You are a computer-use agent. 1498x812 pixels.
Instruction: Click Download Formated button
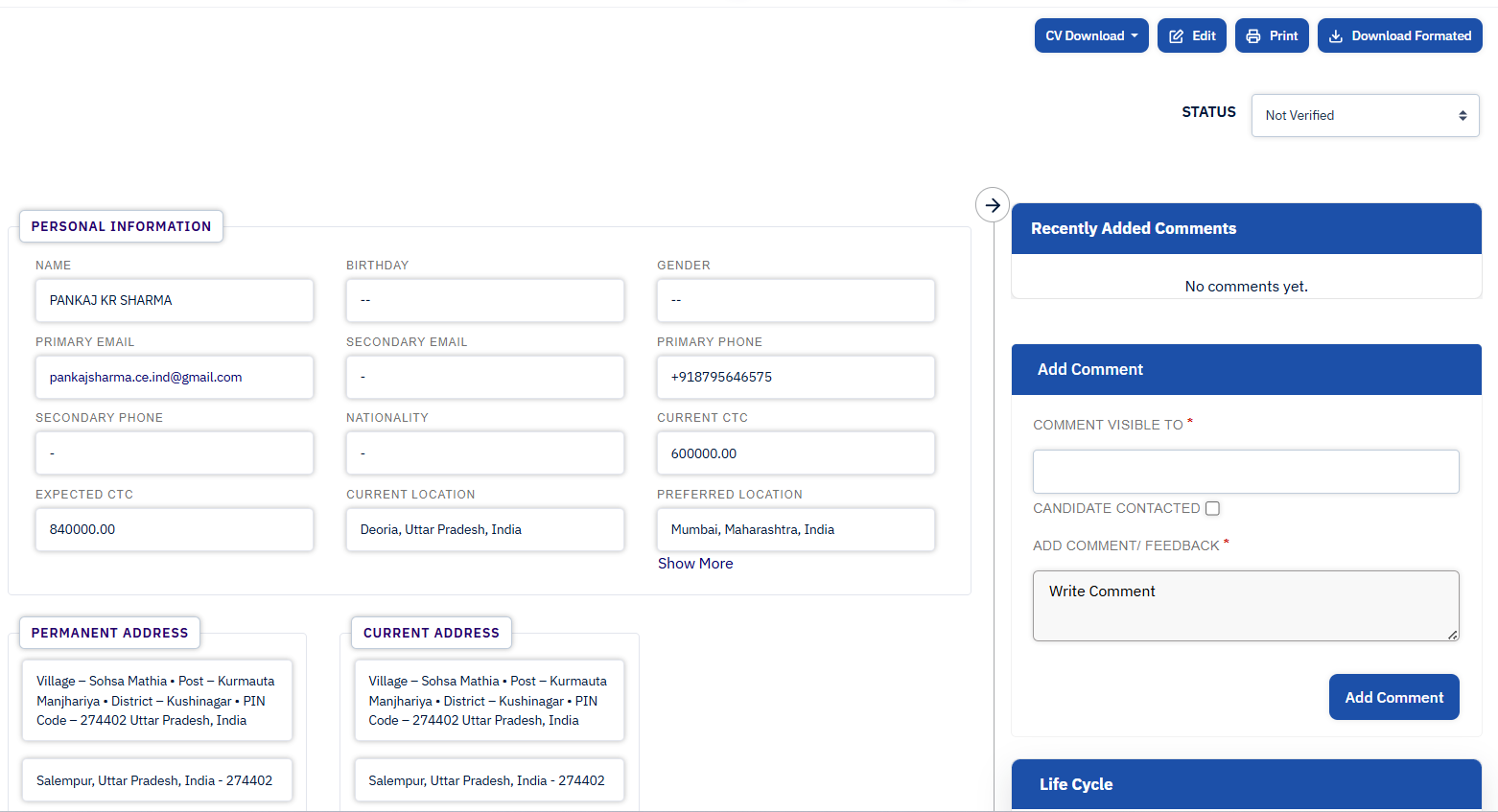[x=1400, y=35]
